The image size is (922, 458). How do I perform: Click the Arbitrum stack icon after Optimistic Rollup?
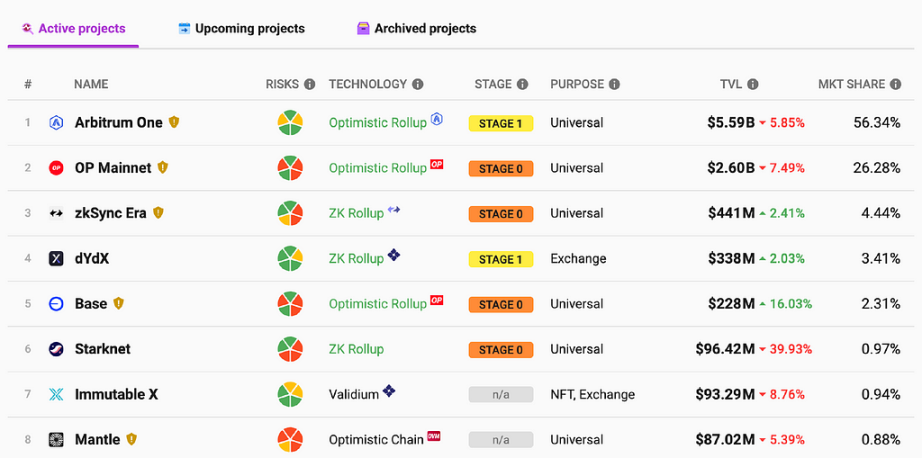(x=436, y=119)
